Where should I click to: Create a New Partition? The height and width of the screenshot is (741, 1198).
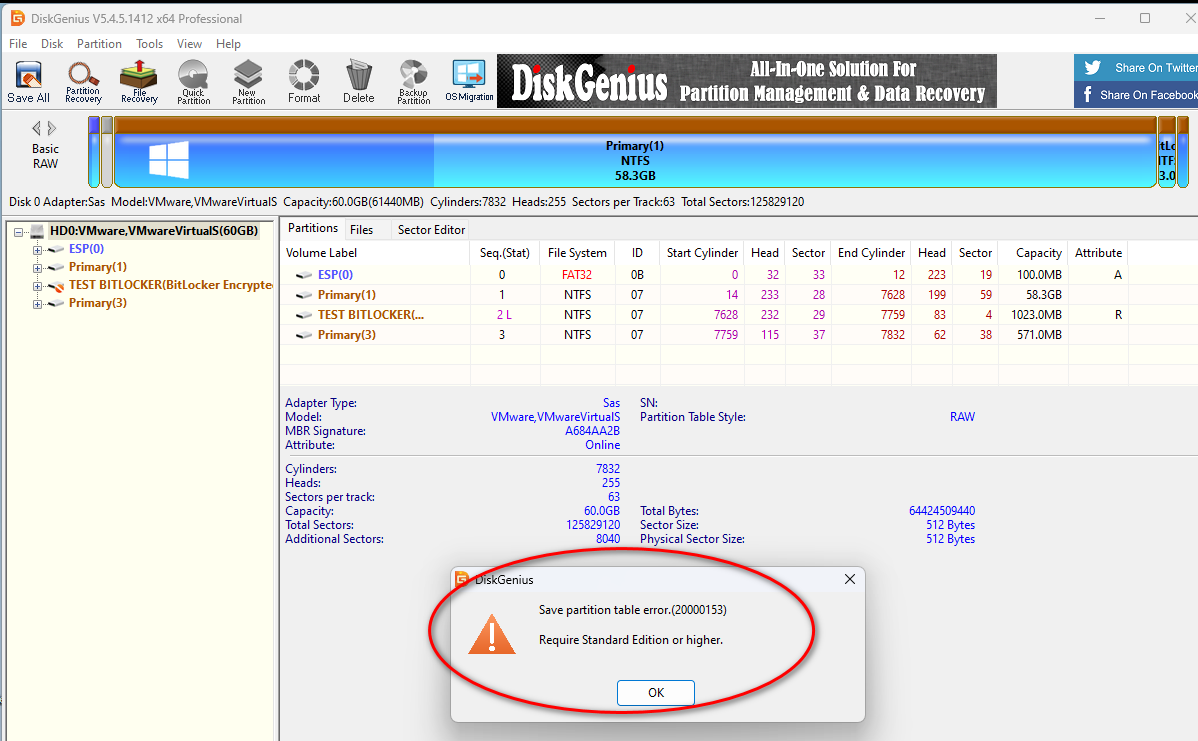pos(248,81)
